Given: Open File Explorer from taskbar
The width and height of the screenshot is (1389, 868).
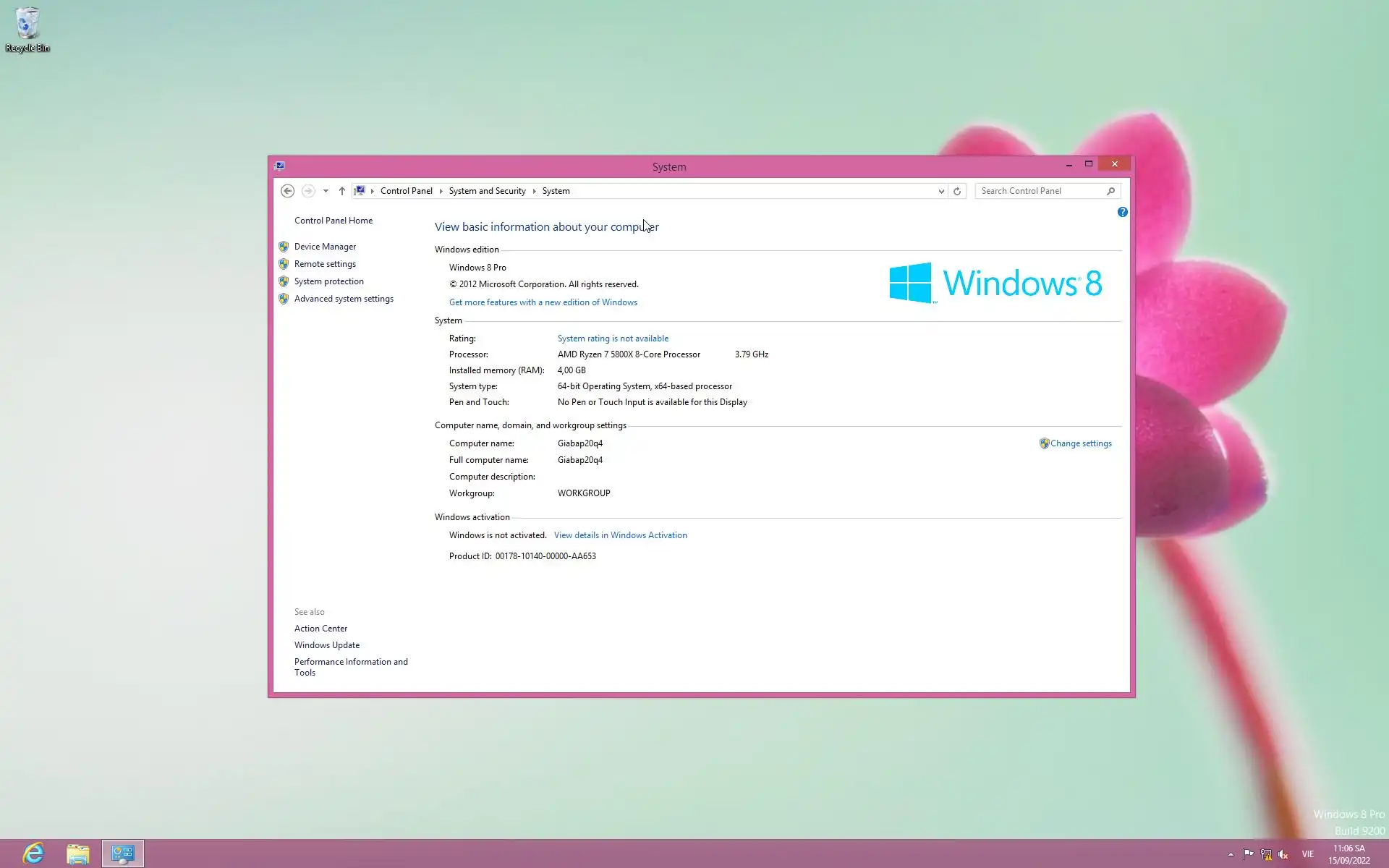Looking at the screenshot, I should [78, 854].
